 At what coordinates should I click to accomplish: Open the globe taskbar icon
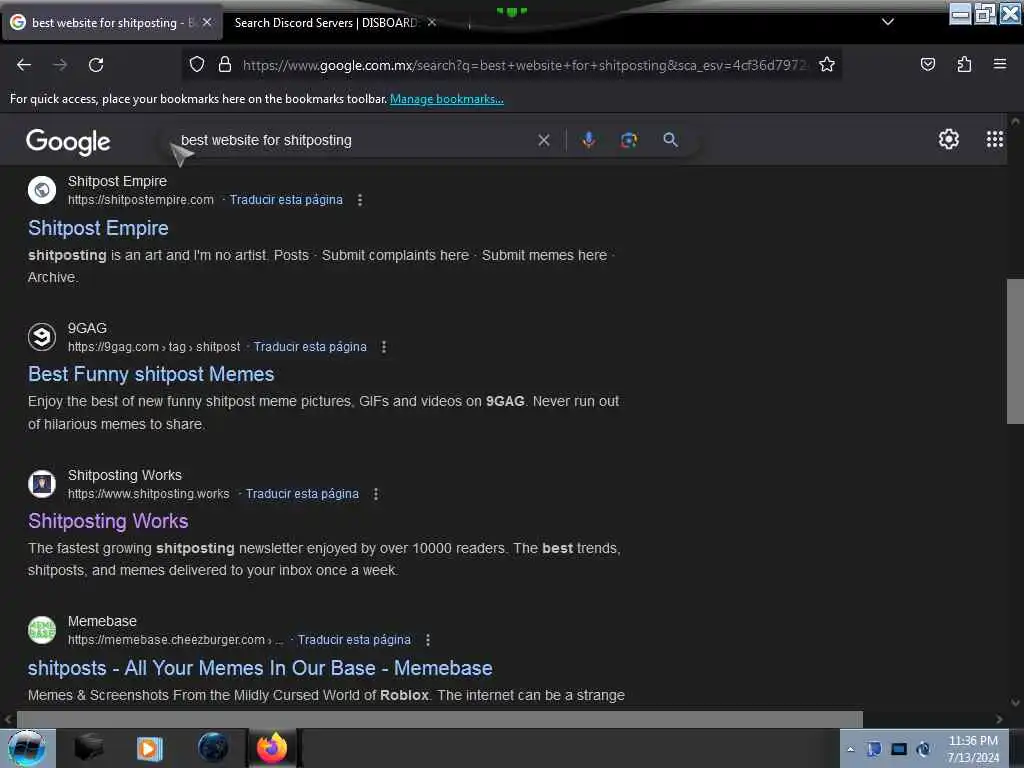[x=213, y=748]
